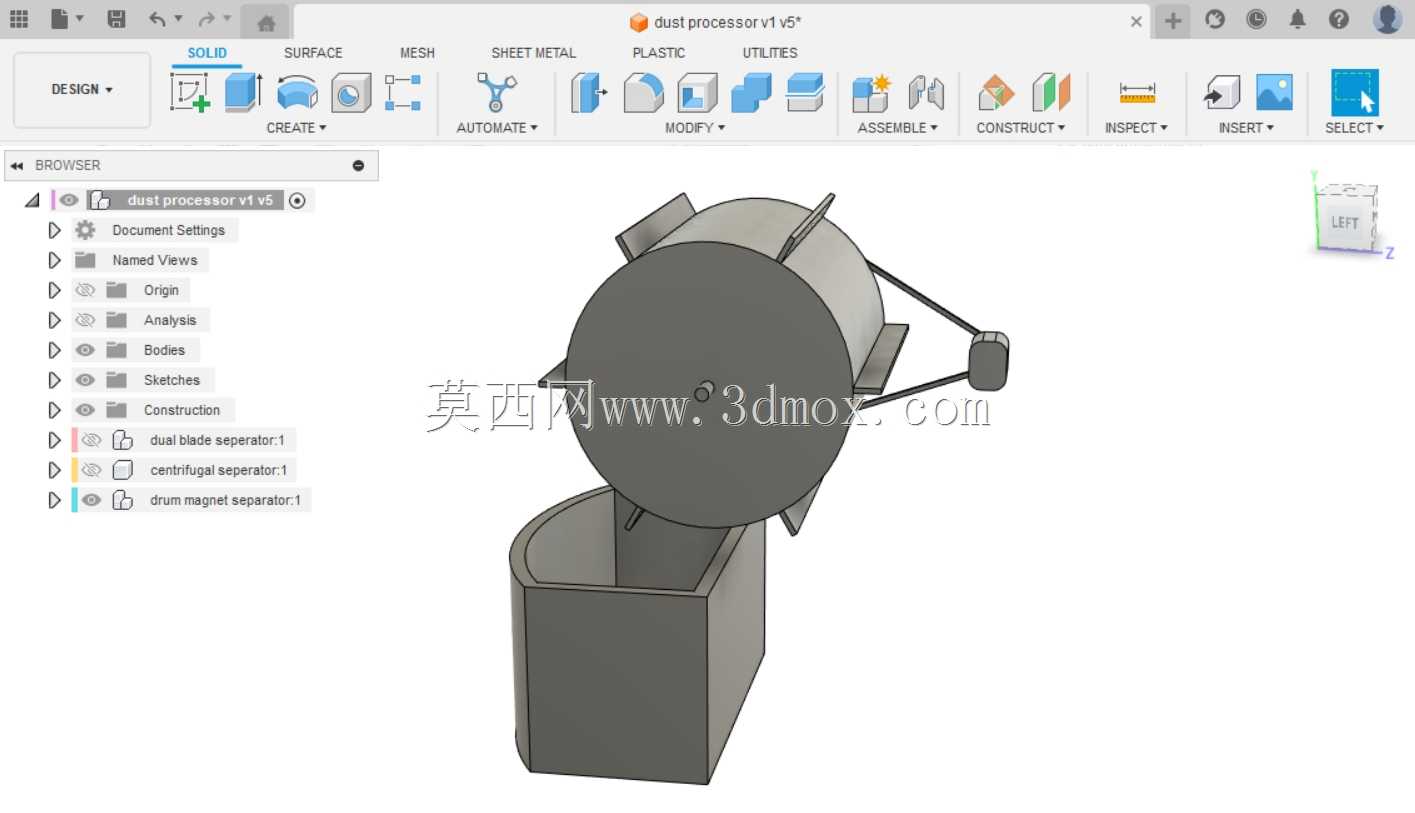Screen dimensions: 1415x813
Task: Expand dual blade seperator:1 node
Action: pos(55,440)
